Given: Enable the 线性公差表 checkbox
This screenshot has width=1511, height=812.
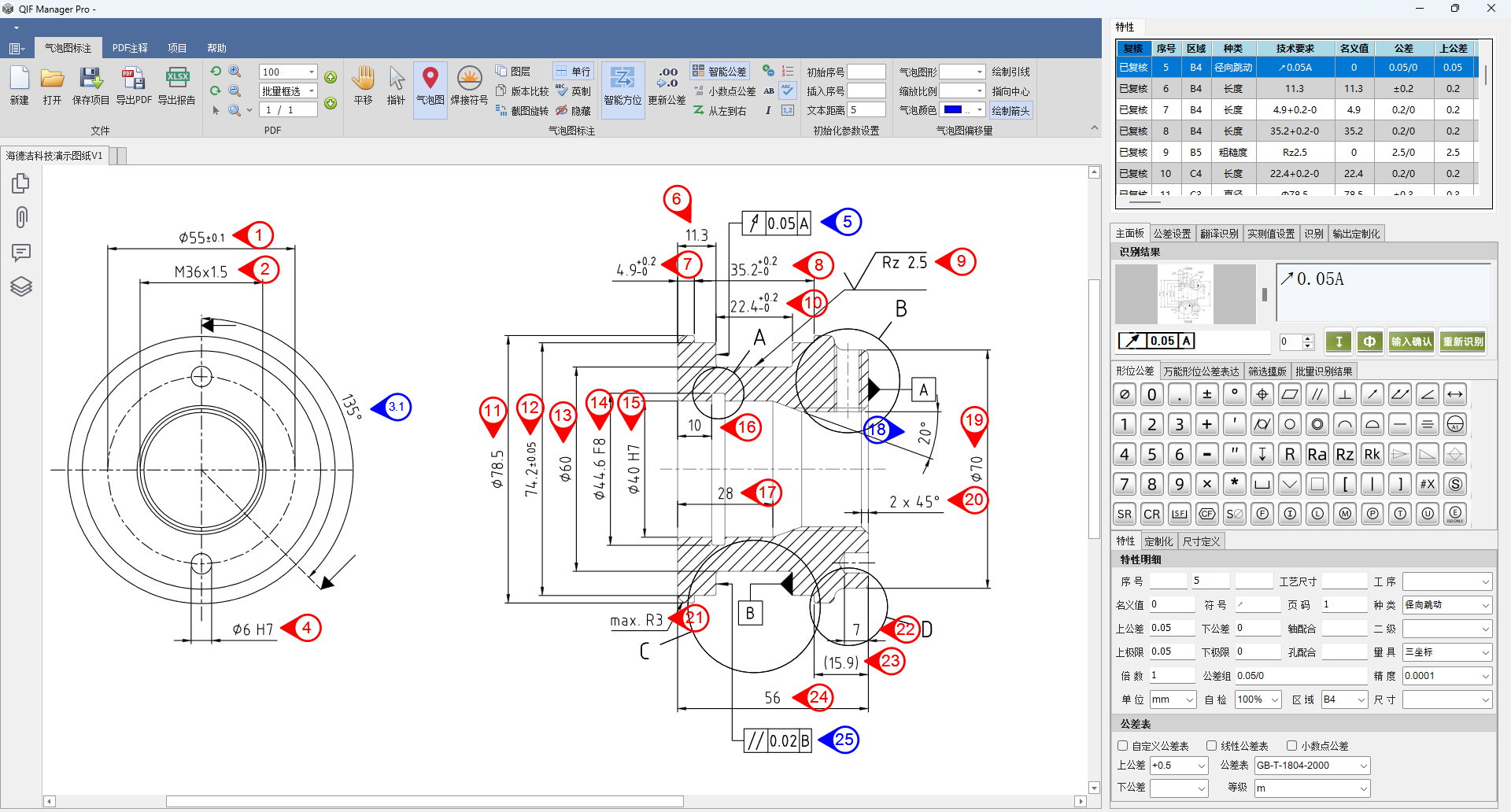Looking at the screenshot, I should pos(1212,746).
